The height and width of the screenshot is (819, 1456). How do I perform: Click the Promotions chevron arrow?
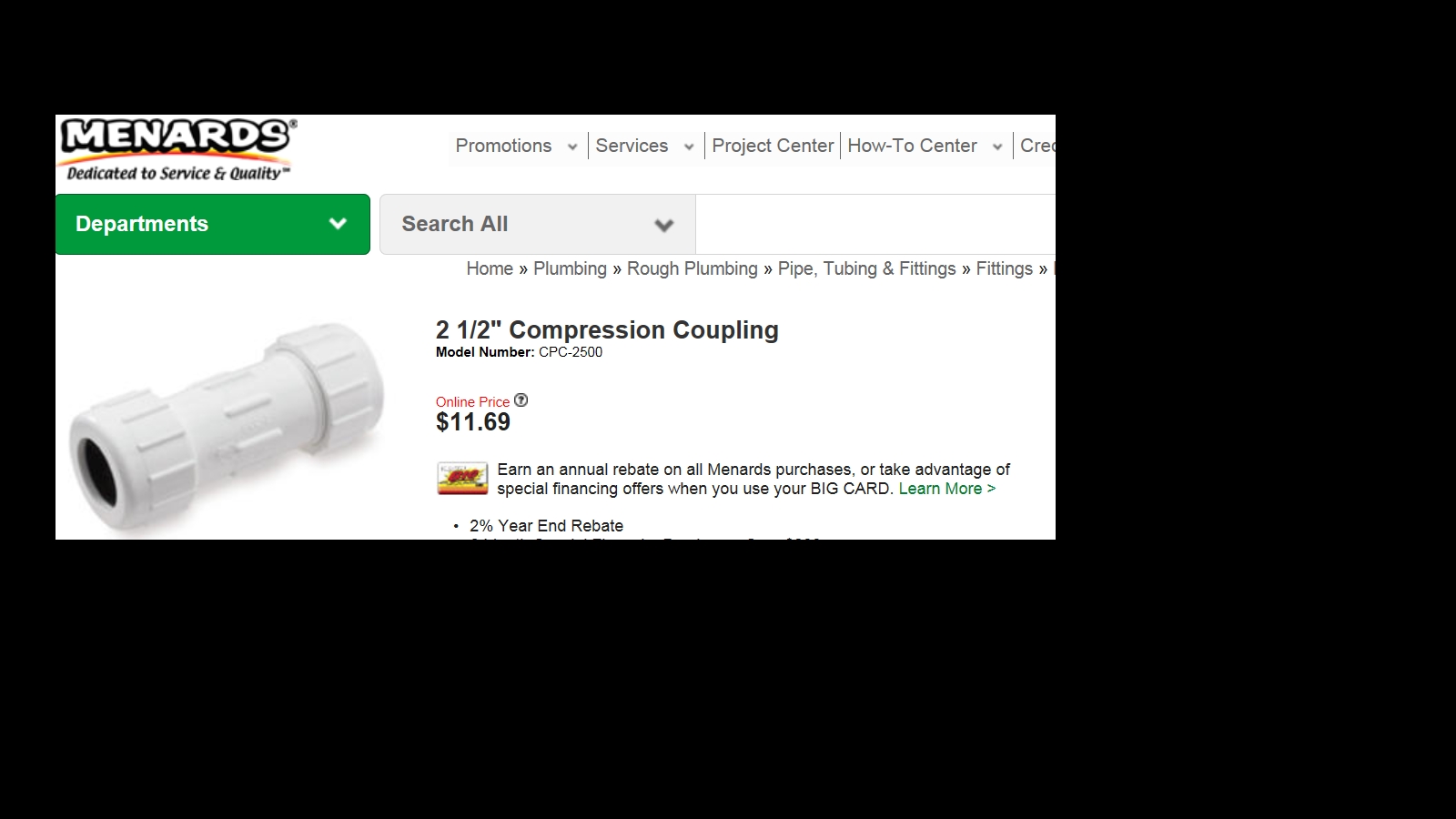pos(572,147)
